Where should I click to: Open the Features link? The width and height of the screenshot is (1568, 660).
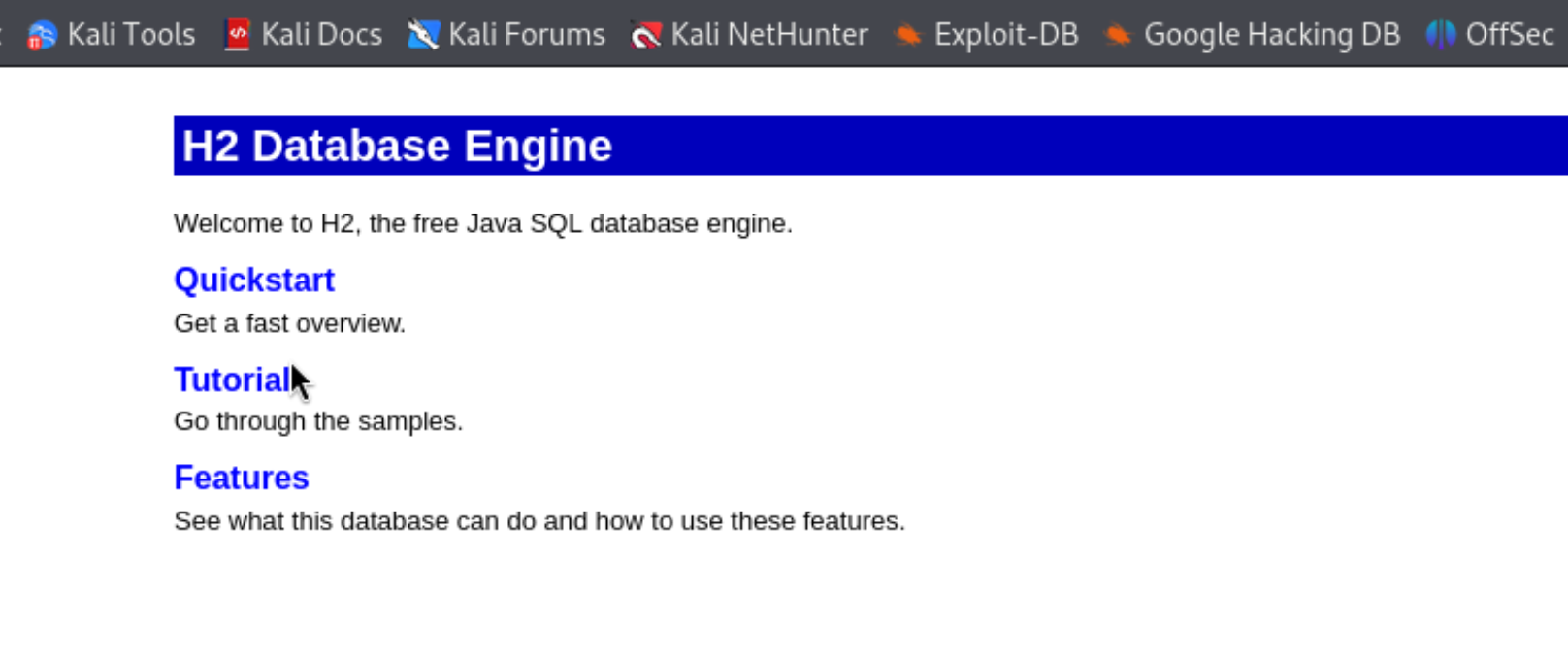coord(242,478)
